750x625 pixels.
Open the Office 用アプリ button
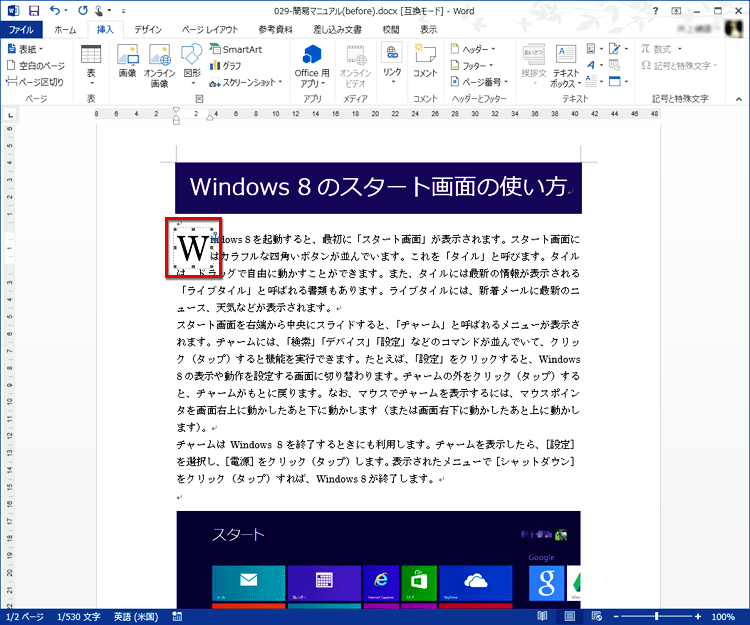(312, 66)
